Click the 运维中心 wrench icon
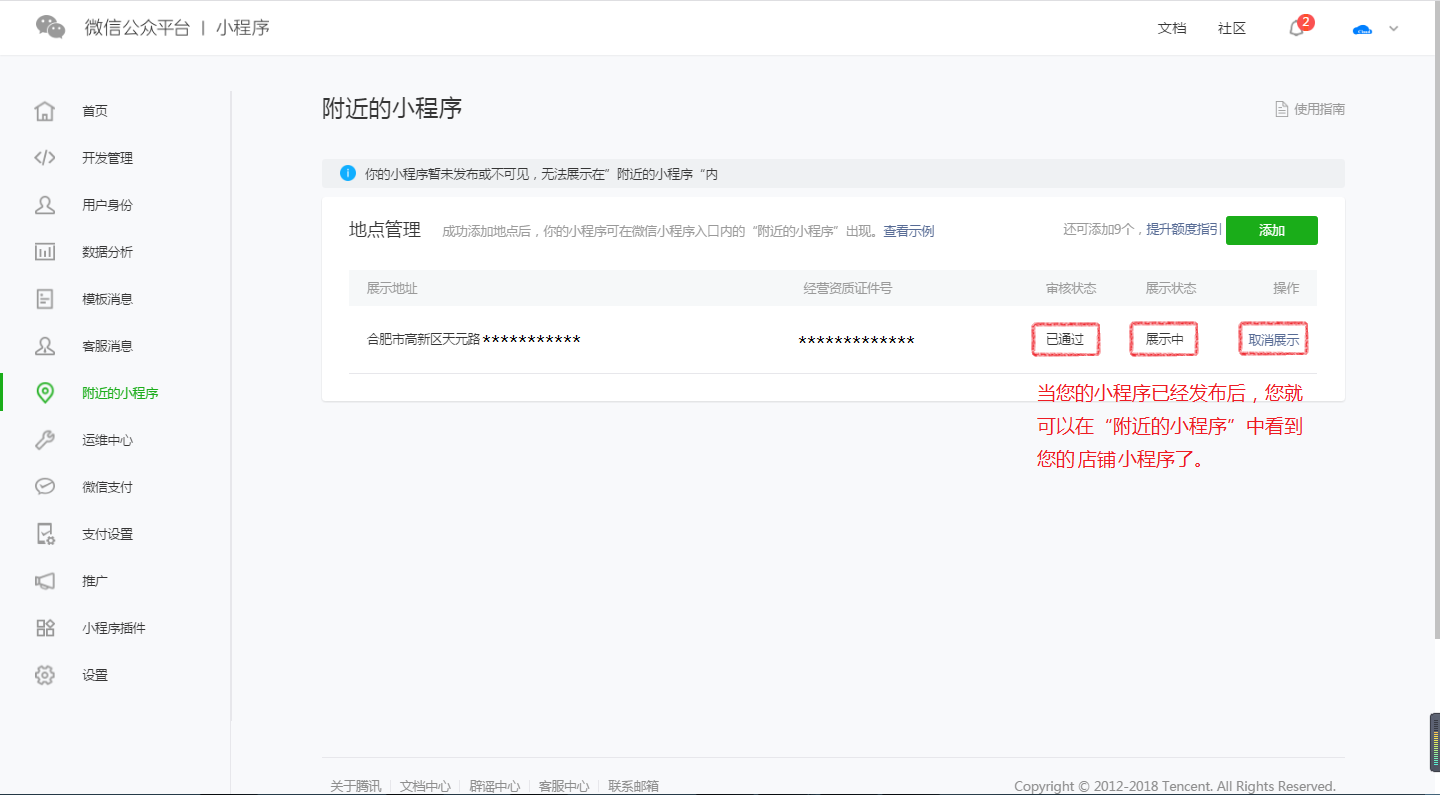This screenshot has height=795, width=1440. click(45, 440)
